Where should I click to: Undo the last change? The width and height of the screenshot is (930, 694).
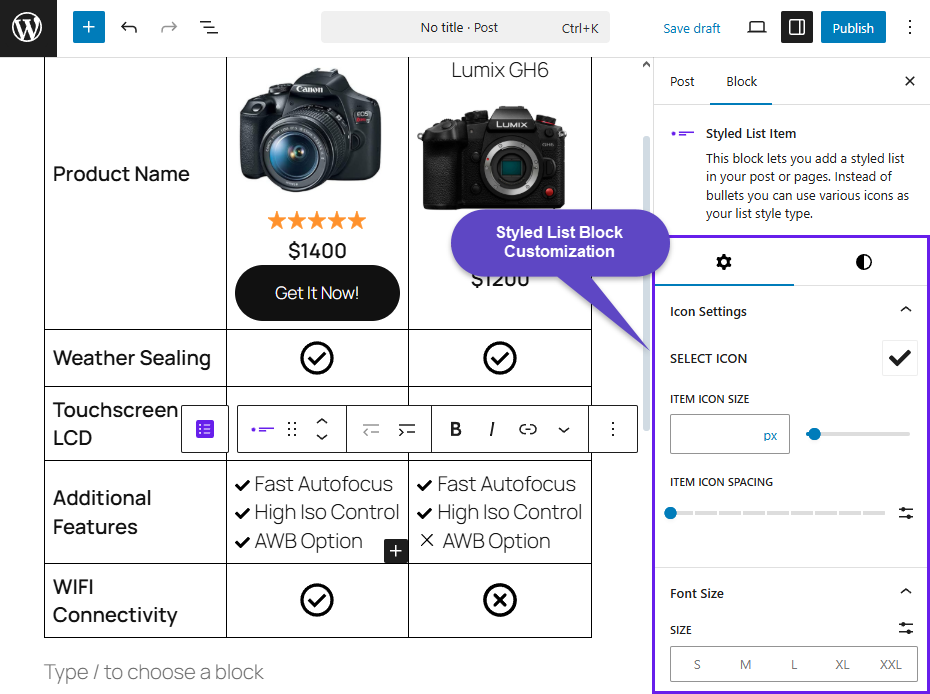tap(129, 27)
